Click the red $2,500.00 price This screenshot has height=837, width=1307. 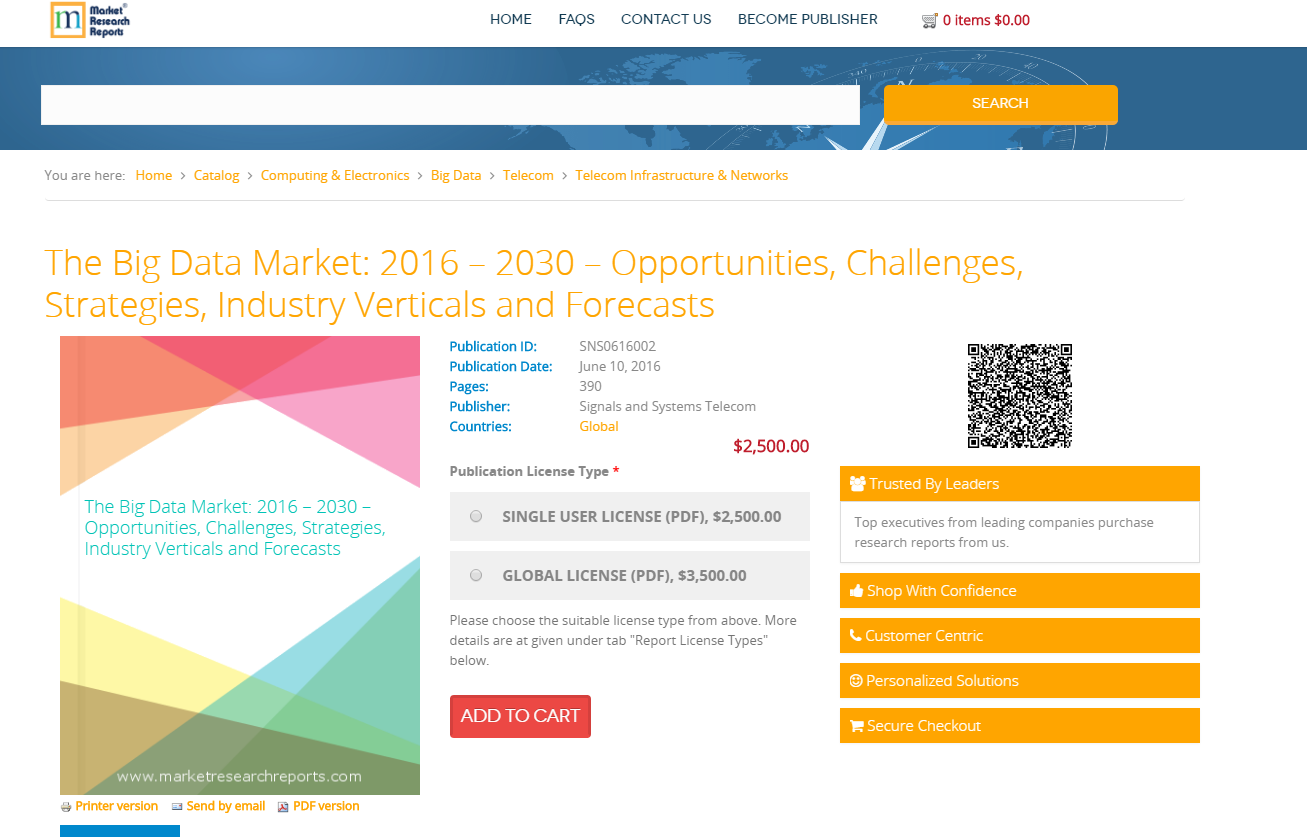(x=771, y=446)
